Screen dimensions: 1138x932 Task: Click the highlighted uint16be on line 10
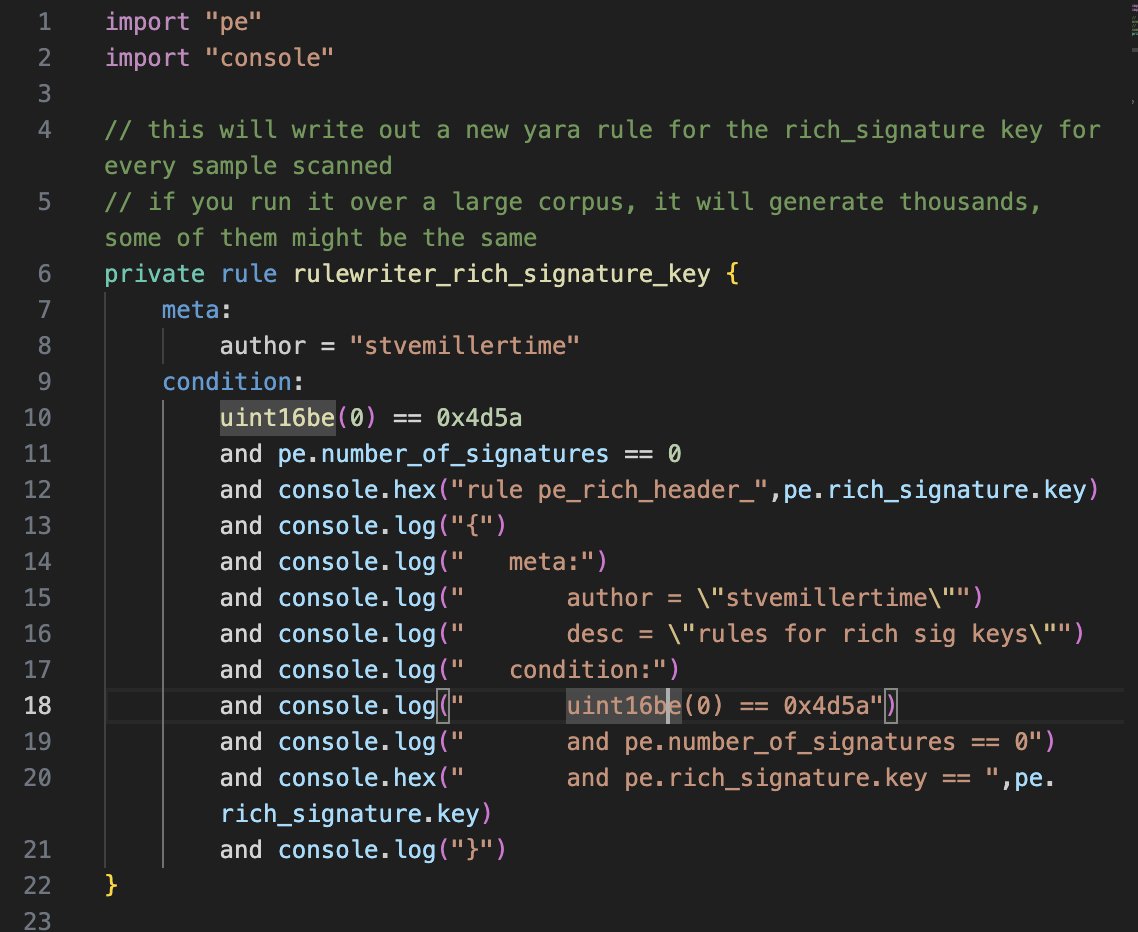coord(277,417)
